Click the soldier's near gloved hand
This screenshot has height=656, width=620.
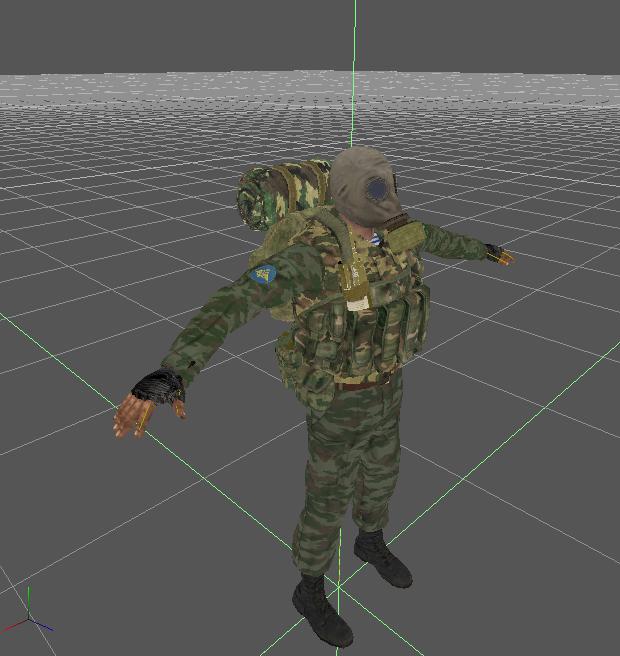click(x=149, y=403)
